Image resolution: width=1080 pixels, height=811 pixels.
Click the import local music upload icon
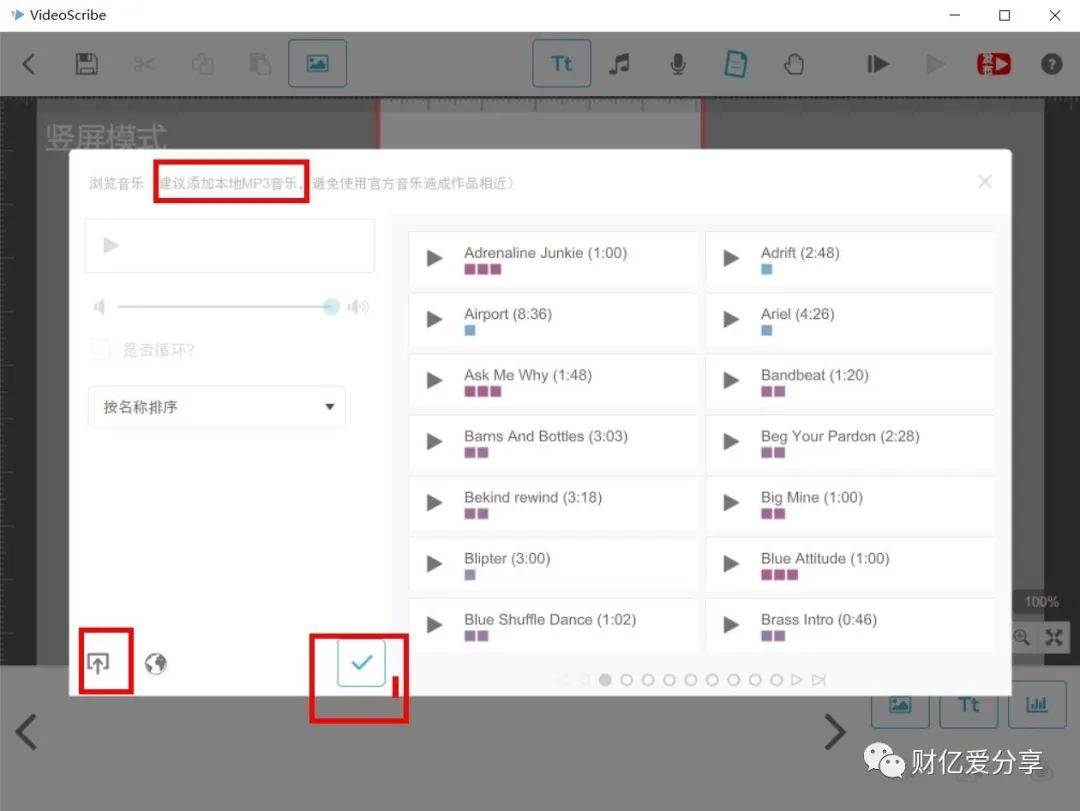point(98,663)
